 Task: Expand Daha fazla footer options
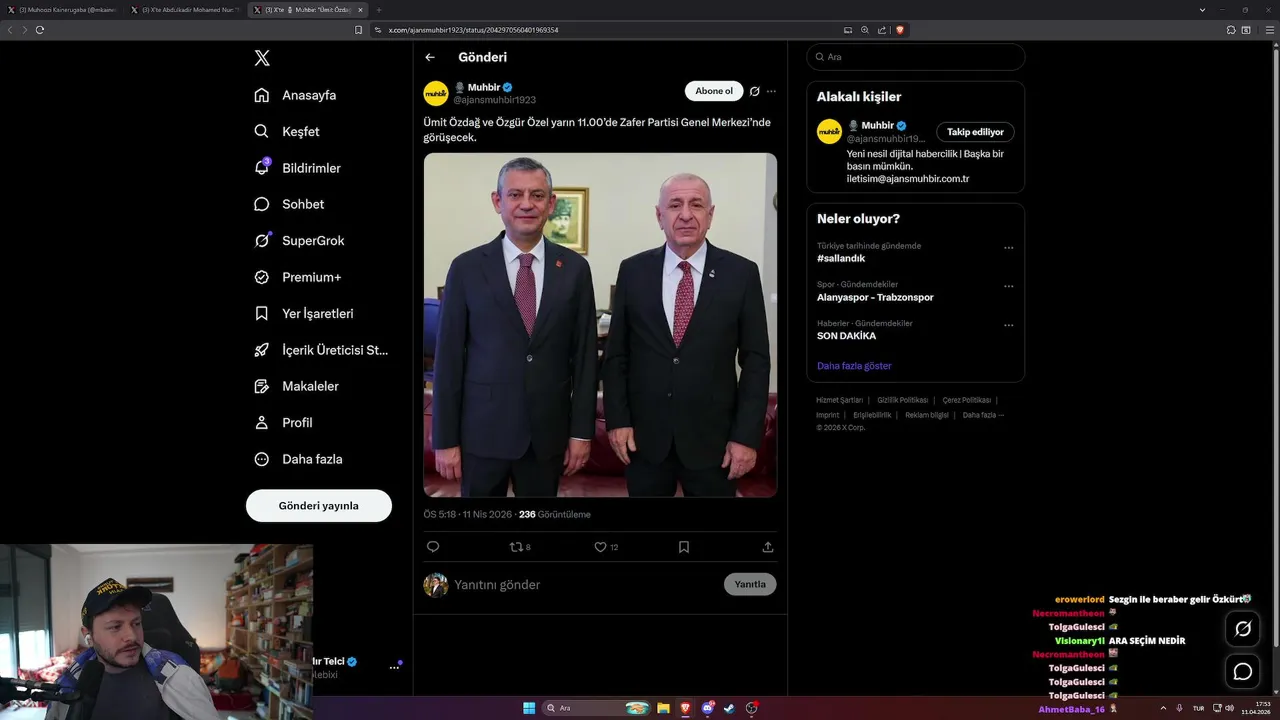coord(983,415)
